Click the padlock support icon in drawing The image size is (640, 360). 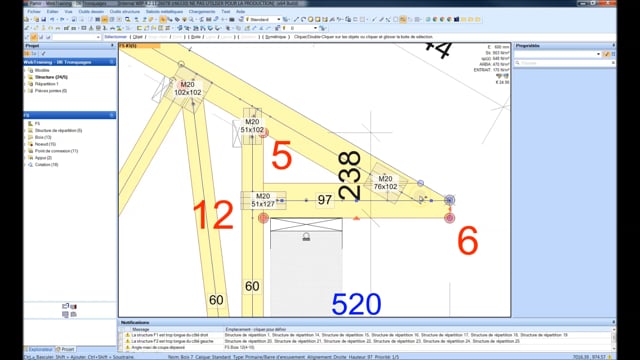[x=306, y=236]
